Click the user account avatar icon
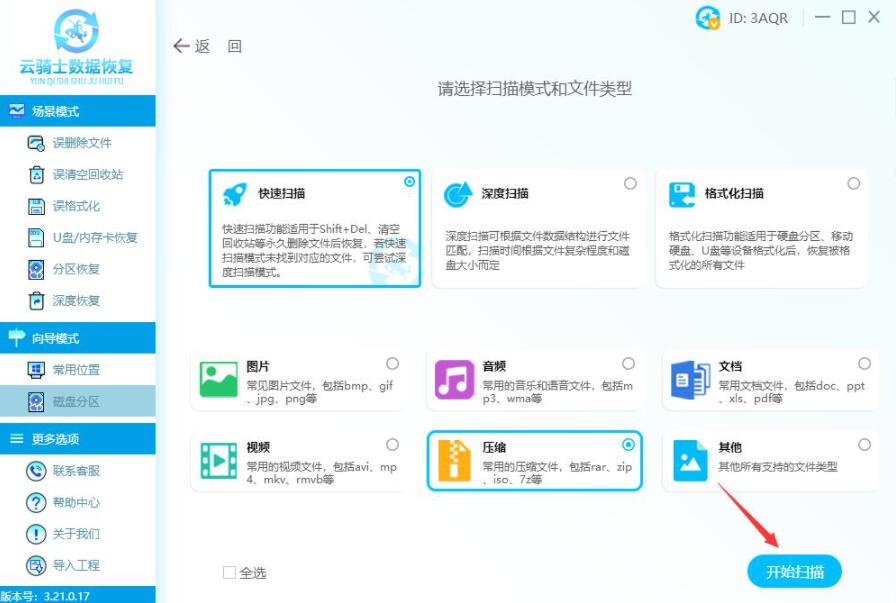 [x=707, y=18]
